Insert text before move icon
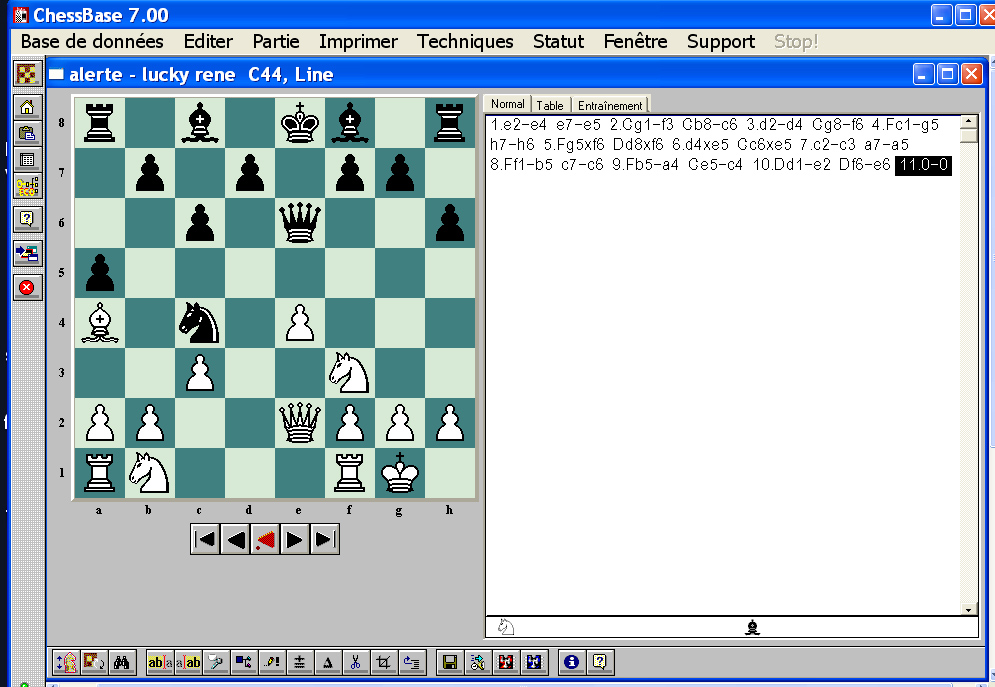 [x=160, y=662]
